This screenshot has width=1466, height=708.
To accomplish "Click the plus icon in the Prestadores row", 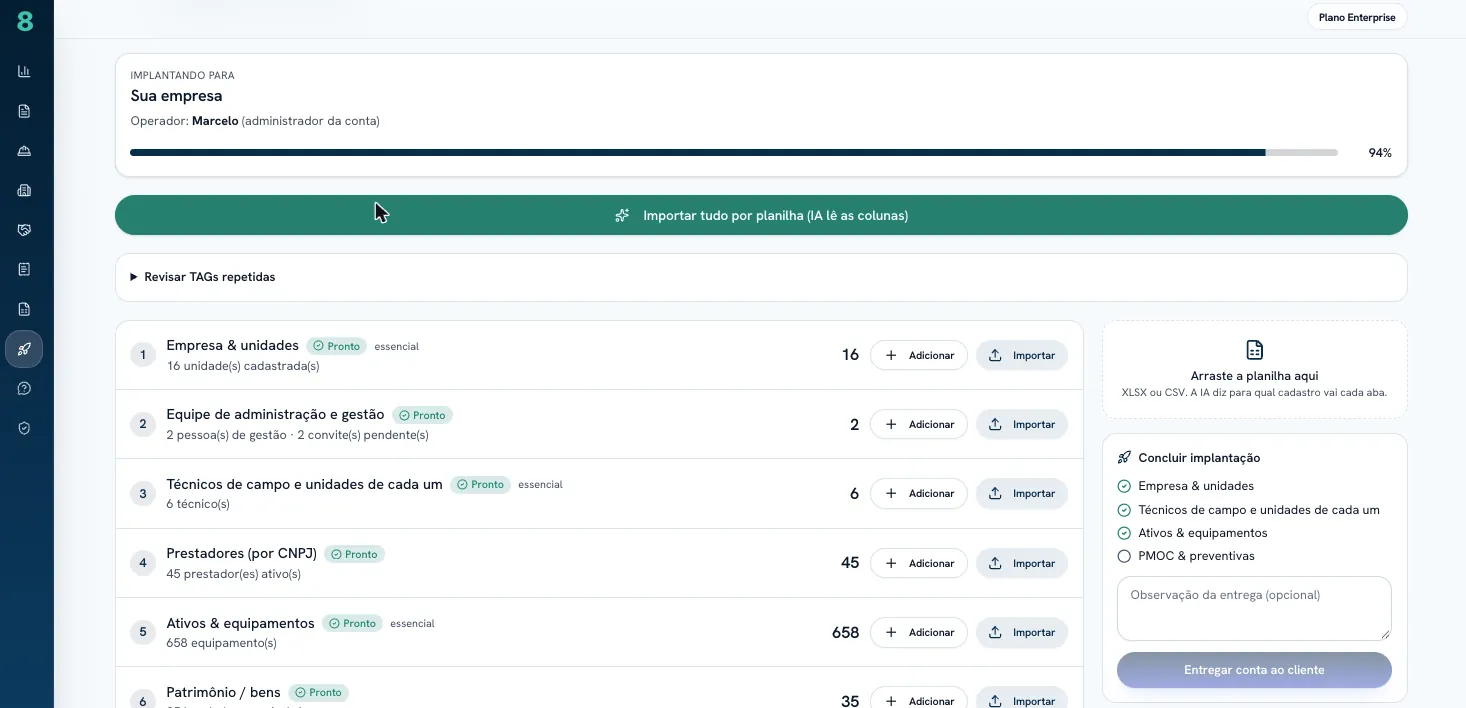I will pyautogui.click(x=891, y=563).
